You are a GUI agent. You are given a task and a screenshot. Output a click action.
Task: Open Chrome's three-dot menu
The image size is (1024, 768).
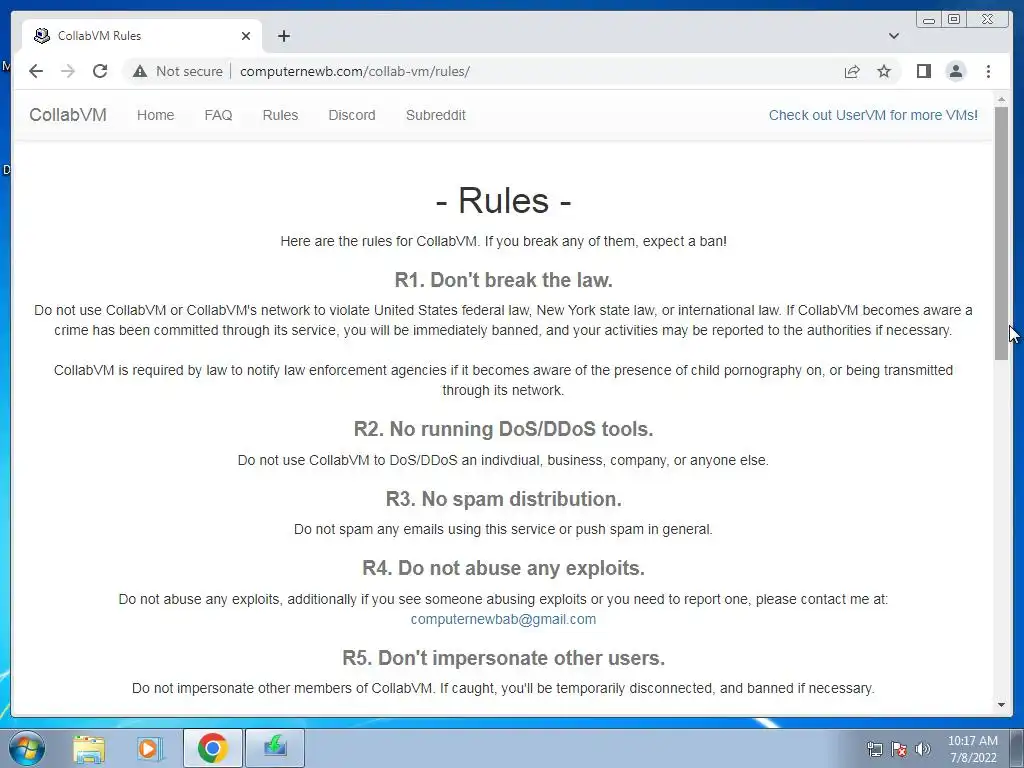[988, 71]
